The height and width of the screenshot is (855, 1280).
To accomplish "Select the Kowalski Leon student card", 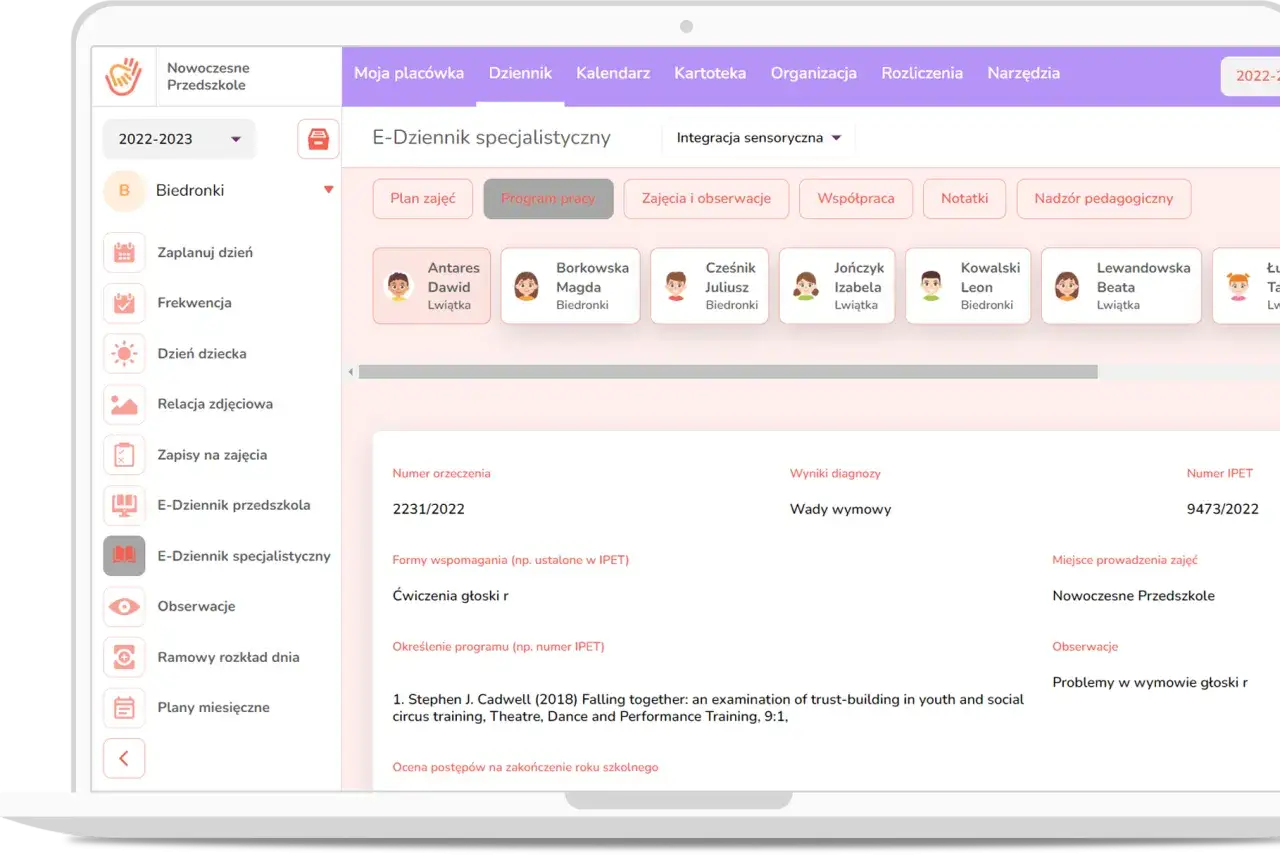I will coord(968,286).
